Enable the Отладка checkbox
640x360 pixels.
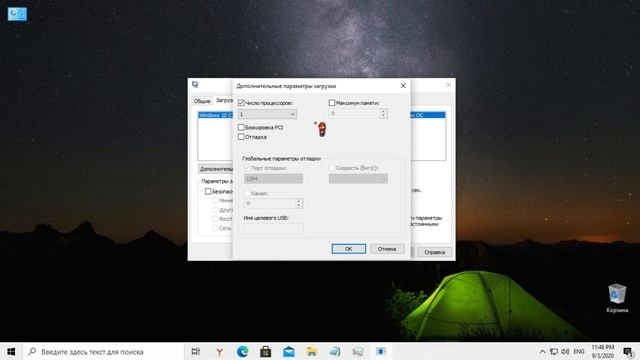[241, 137]
